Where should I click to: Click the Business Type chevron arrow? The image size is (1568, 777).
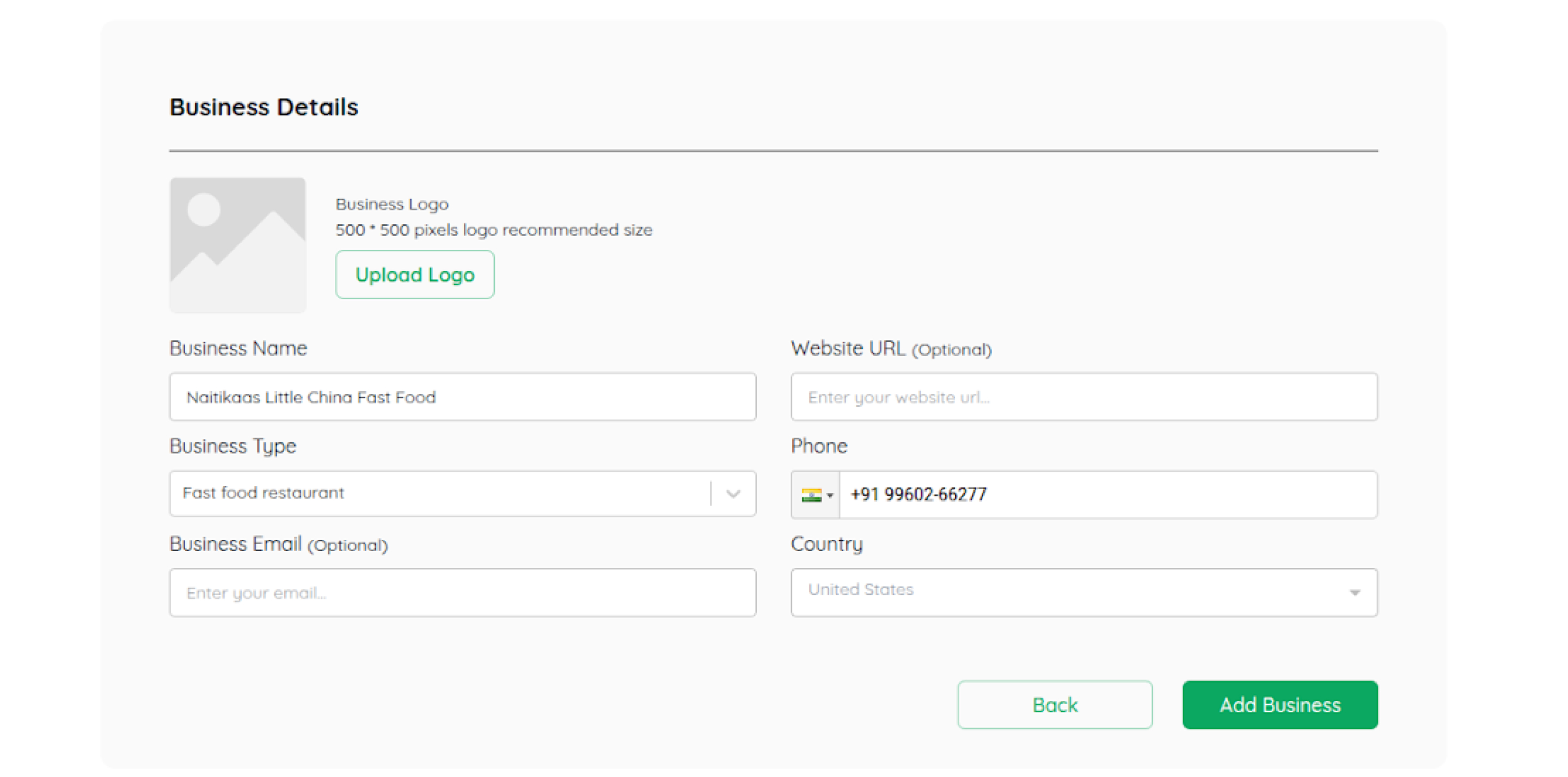[x=733, y=494]
